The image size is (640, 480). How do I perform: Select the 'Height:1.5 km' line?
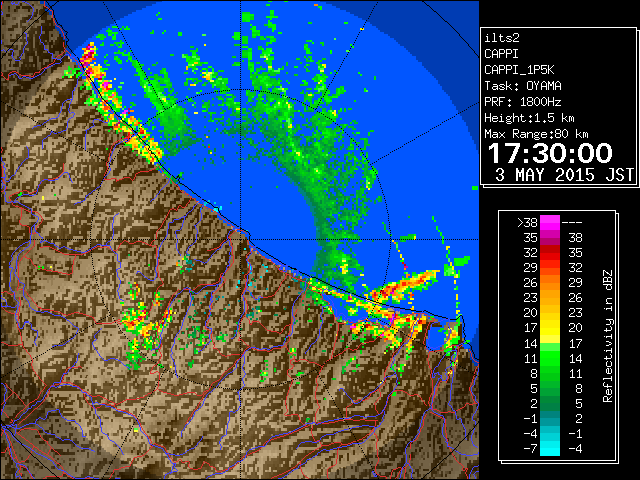[x=529, y=118]
